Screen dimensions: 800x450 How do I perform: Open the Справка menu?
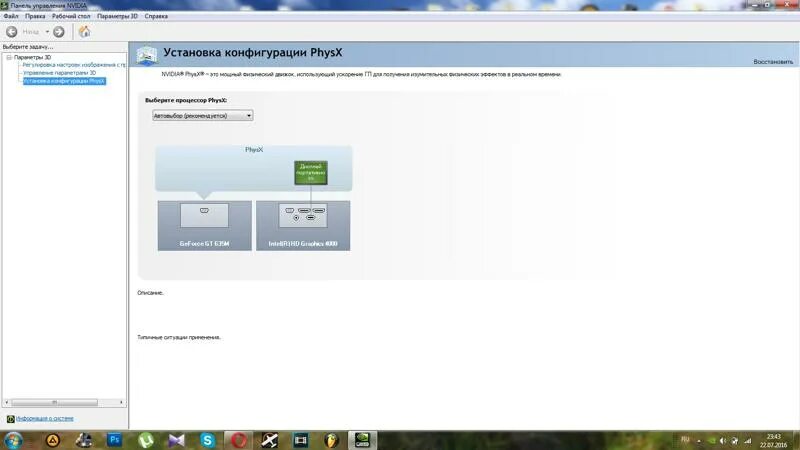[156, 16]
